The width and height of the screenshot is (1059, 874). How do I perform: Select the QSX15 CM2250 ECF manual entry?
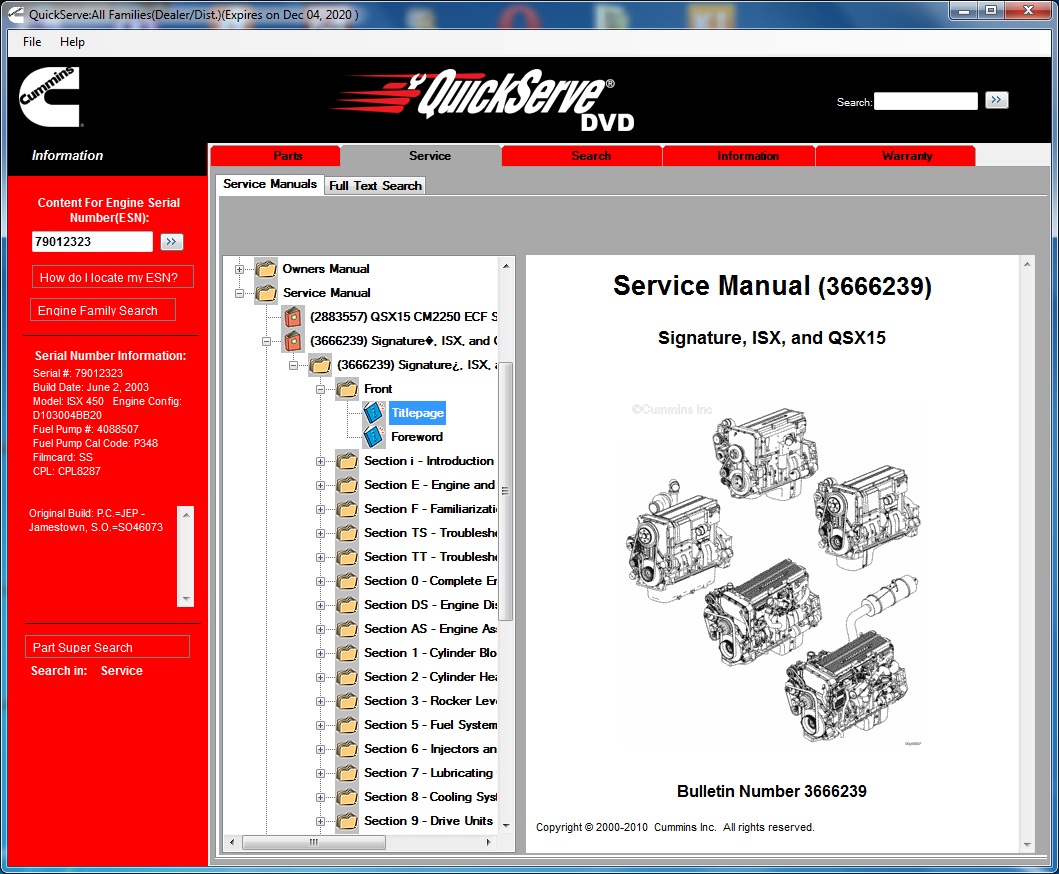point(403,317)
